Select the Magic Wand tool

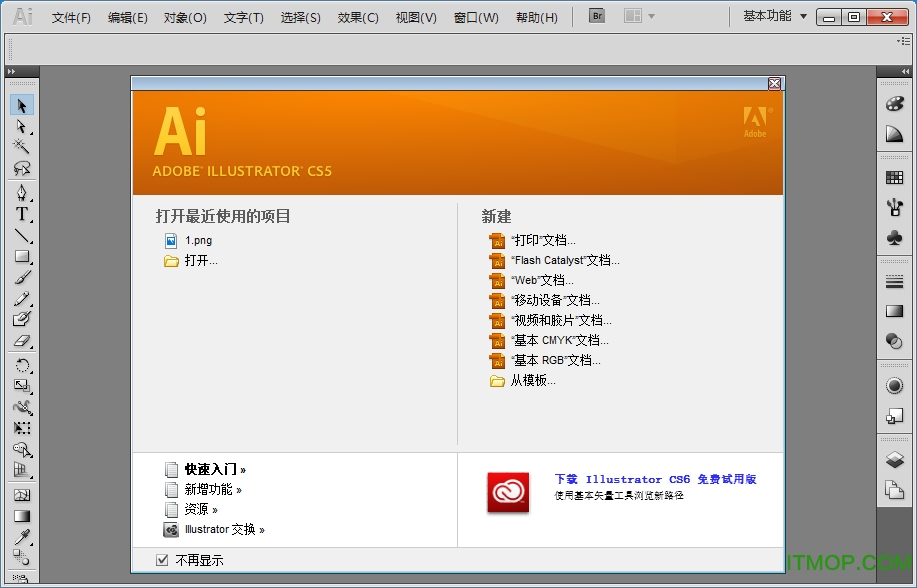click(x=22, y=146)
